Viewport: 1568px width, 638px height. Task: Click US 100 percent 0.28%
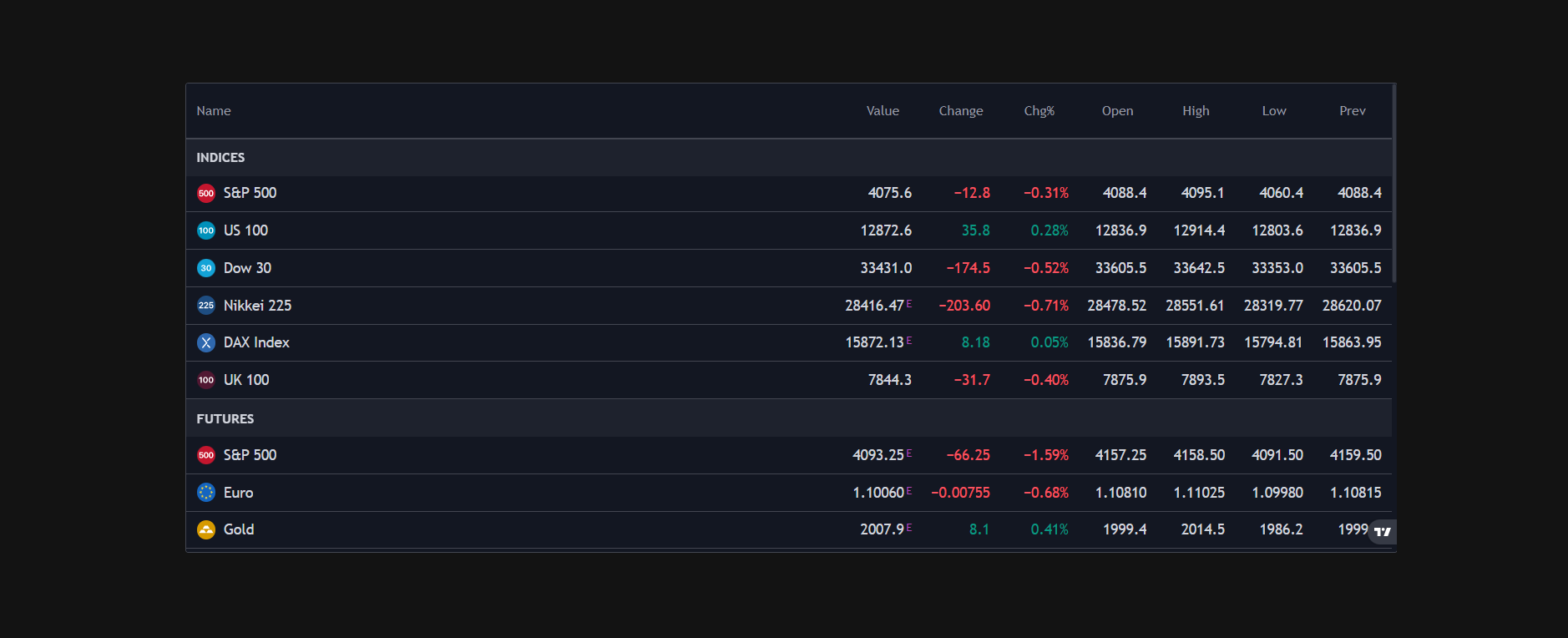(x=1050, y=230)
